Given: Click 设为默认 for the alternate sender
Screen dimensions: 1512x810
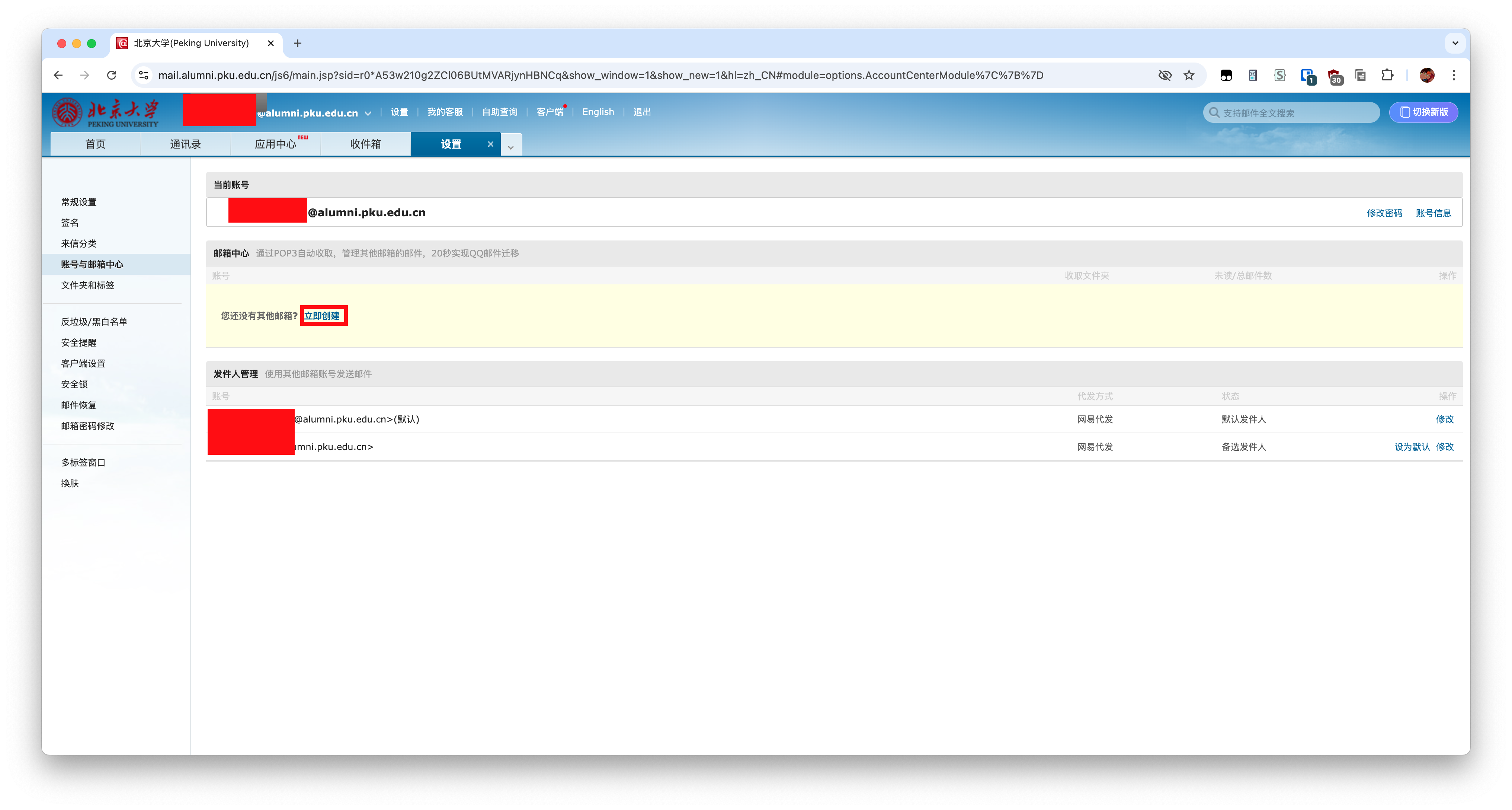Looking at the screenshot, I should (1412, 446).
